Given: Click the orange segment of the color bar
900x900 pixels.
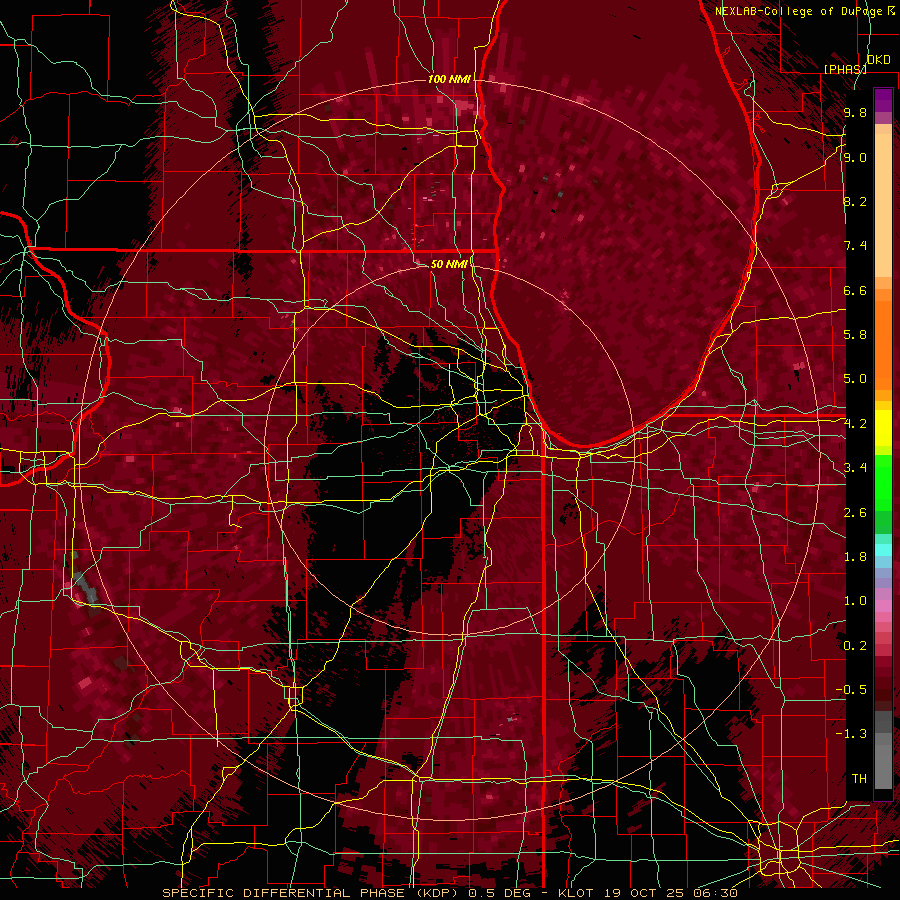Looking at the screenshot, I should [883, 344].
